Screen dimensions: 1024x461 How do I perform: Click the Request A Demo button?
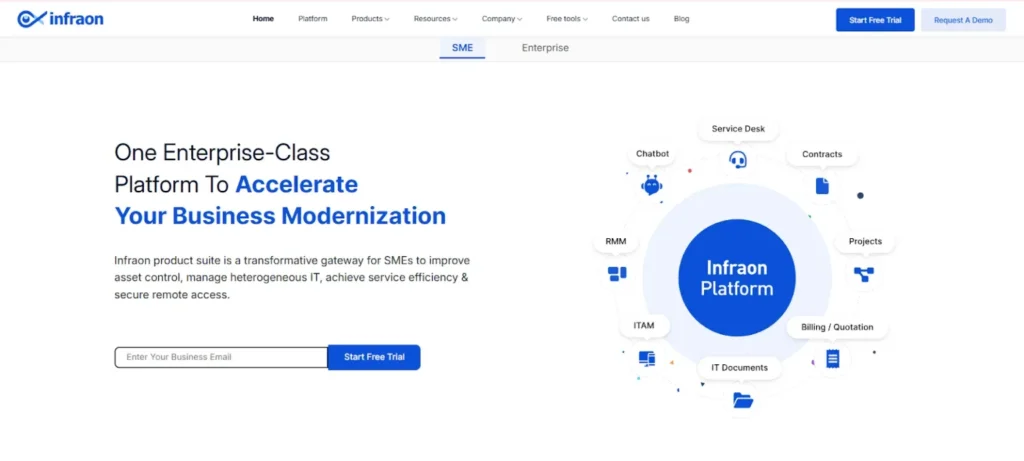[963, 20]
